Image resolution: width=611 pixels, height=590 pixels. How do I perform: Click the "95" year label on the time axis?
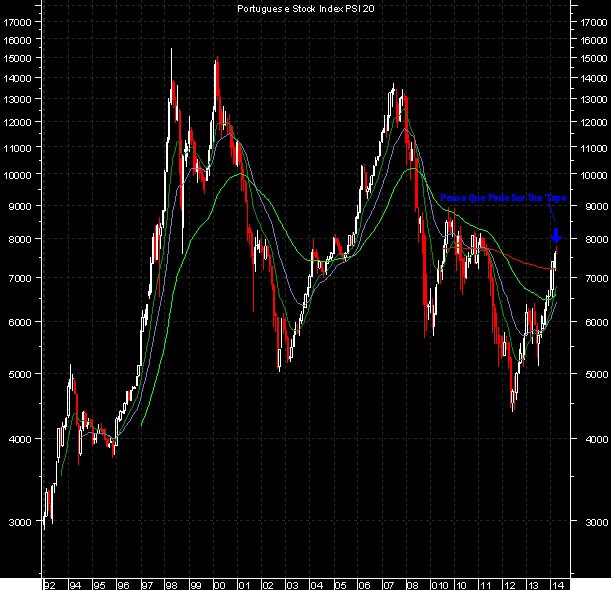pos(99,585)
